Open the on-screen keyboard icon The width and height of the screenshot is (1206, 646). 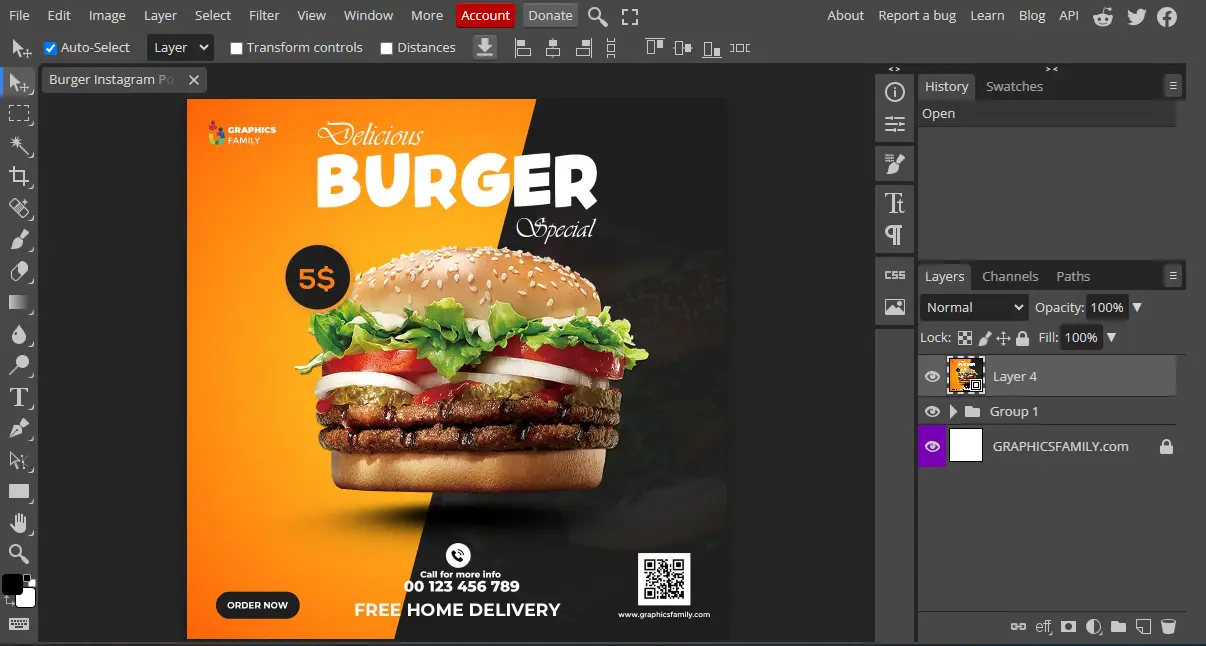19,625
